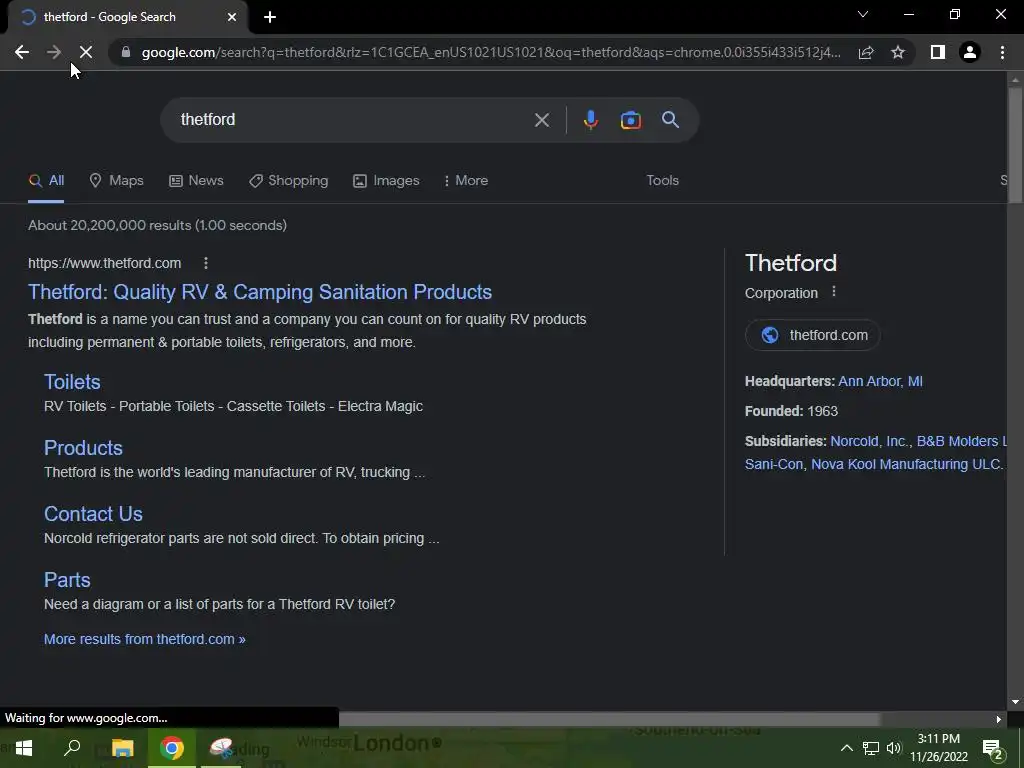Screen dimensions: 1024x768
Task: Select the All results tab
Action: (46, 181)
